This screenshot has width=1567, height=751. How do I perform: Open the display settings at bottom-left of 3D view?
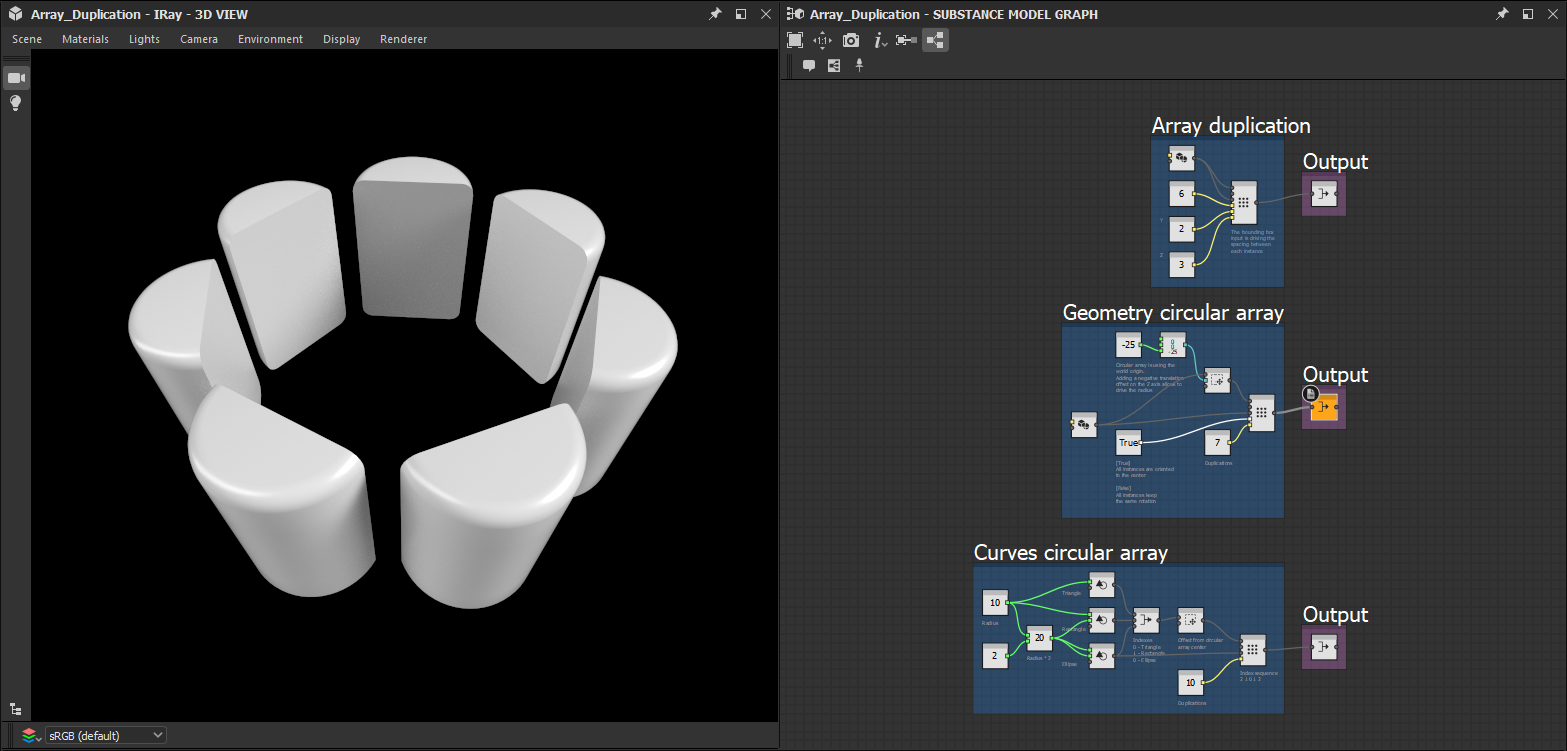pyautogui.click(x=17, y=708)
